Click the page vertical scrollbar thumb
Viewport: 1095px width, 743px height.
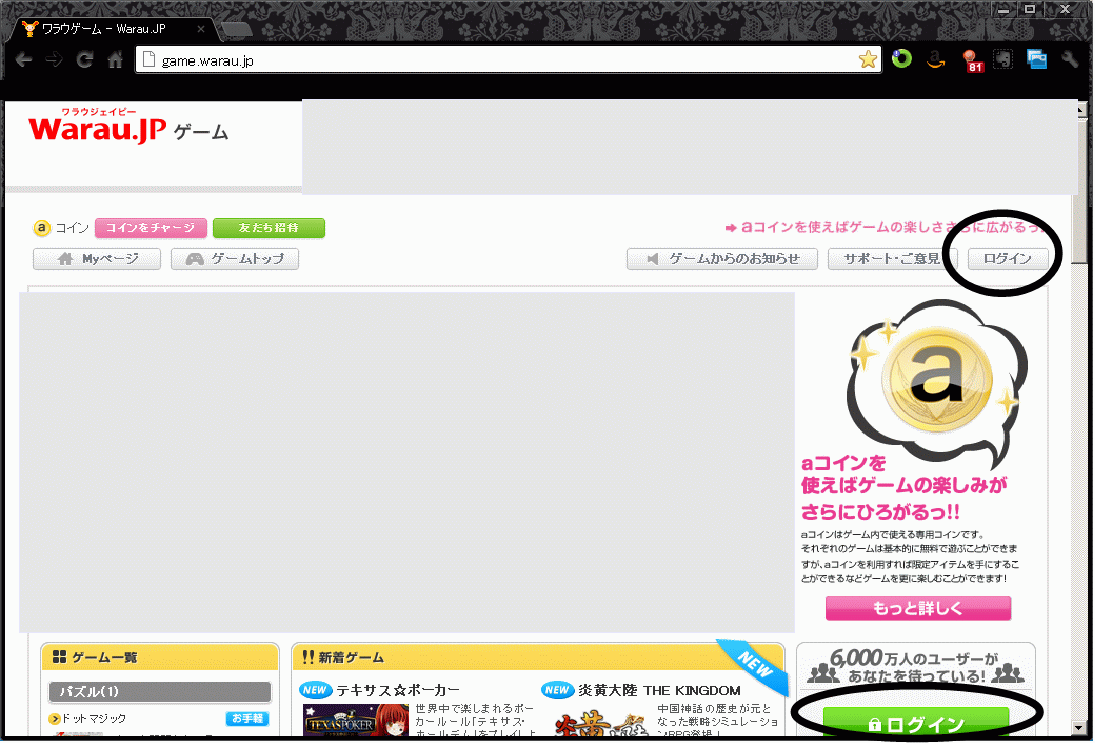pos(1080,192)
